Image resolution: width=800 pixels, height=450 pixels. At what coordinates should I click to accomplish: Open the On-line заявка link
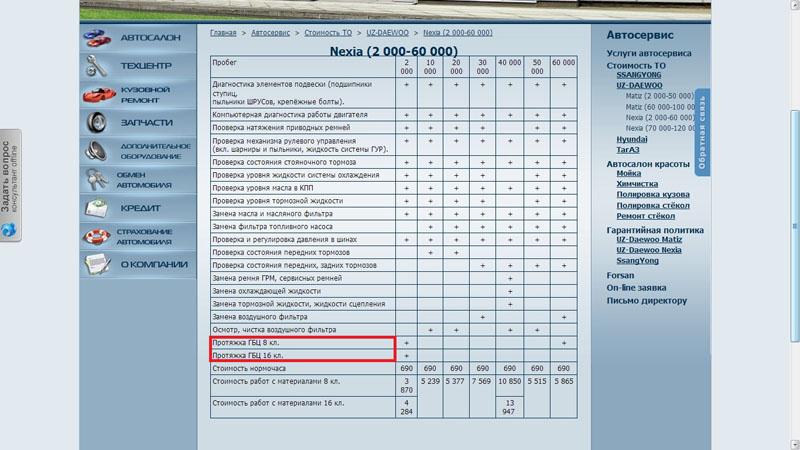(x=636, y=287)
